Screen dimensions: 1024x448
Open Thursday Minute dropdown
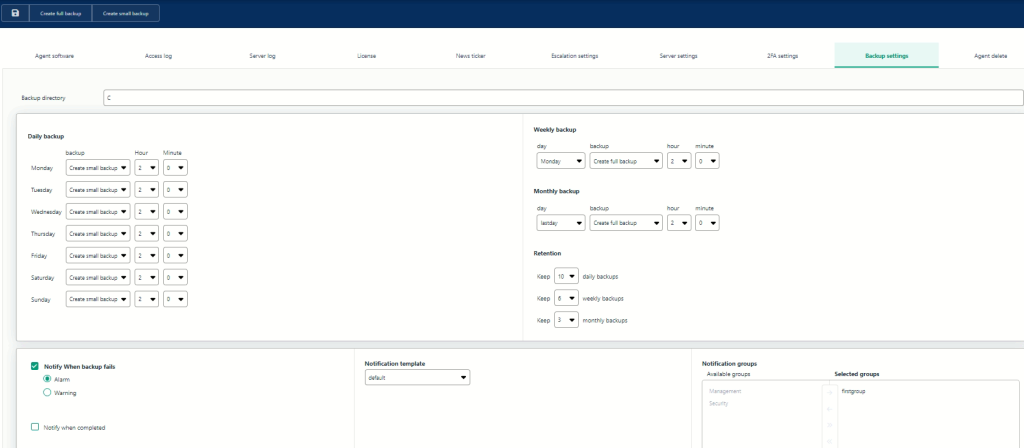coord(176,234)
